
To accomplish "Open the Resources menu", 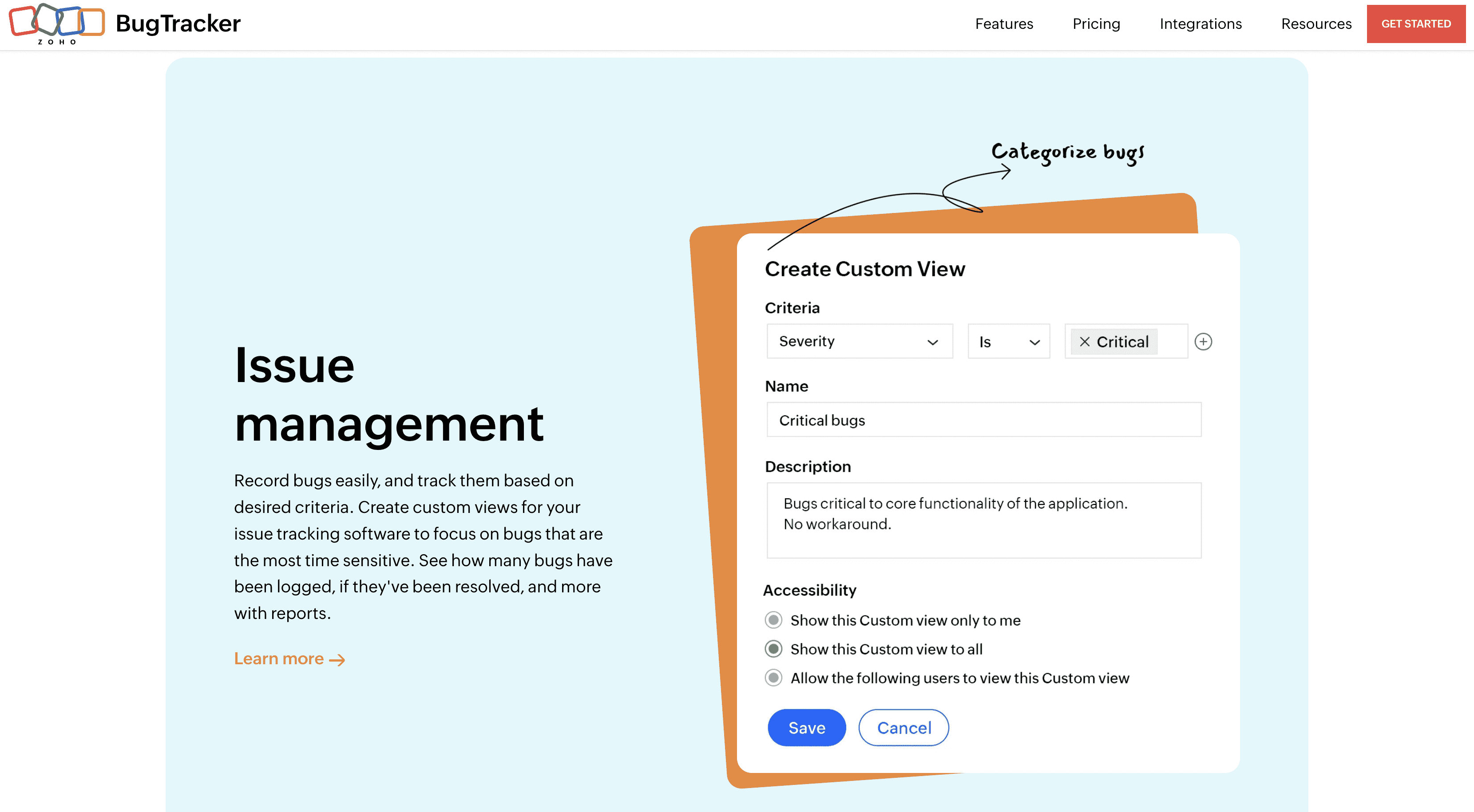I will tap(1316, 24).
